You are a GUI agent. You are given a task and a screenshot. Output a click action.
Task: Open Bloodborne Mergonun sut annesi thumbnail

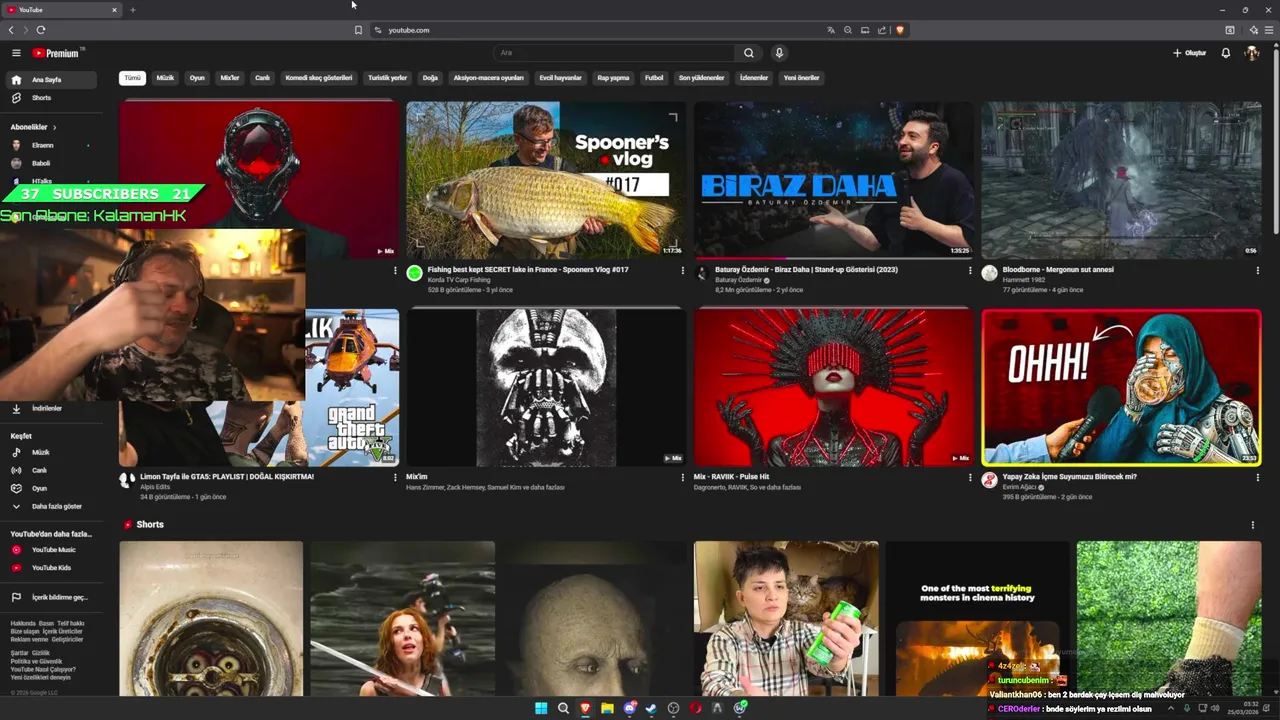point(1121,180)
